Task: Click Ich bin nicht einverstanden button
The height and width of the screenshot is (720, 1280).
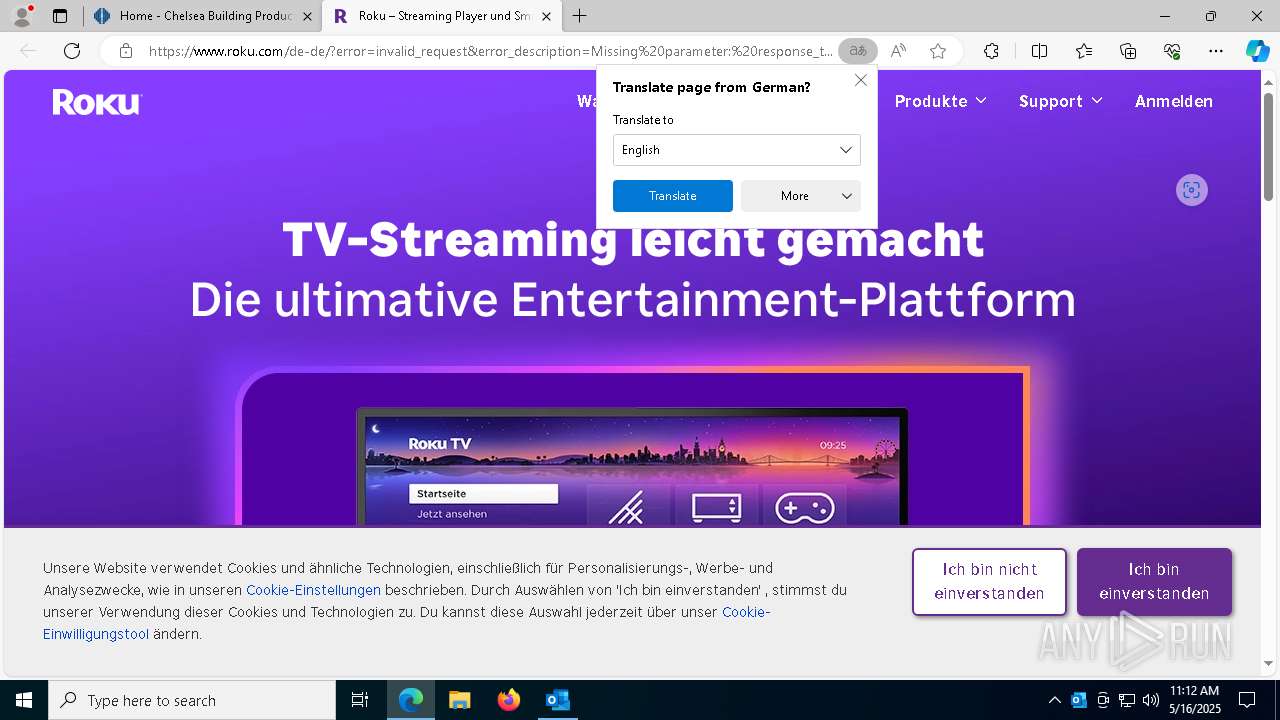Action: click(989, 582)
